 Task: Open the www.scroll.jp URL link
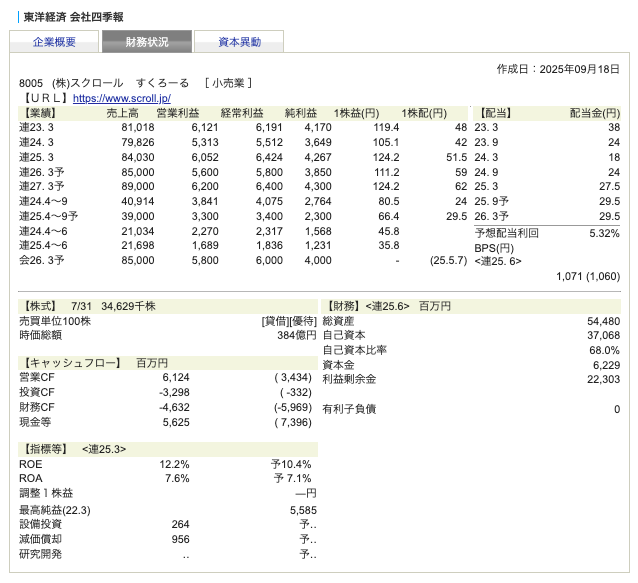(121, 98)
